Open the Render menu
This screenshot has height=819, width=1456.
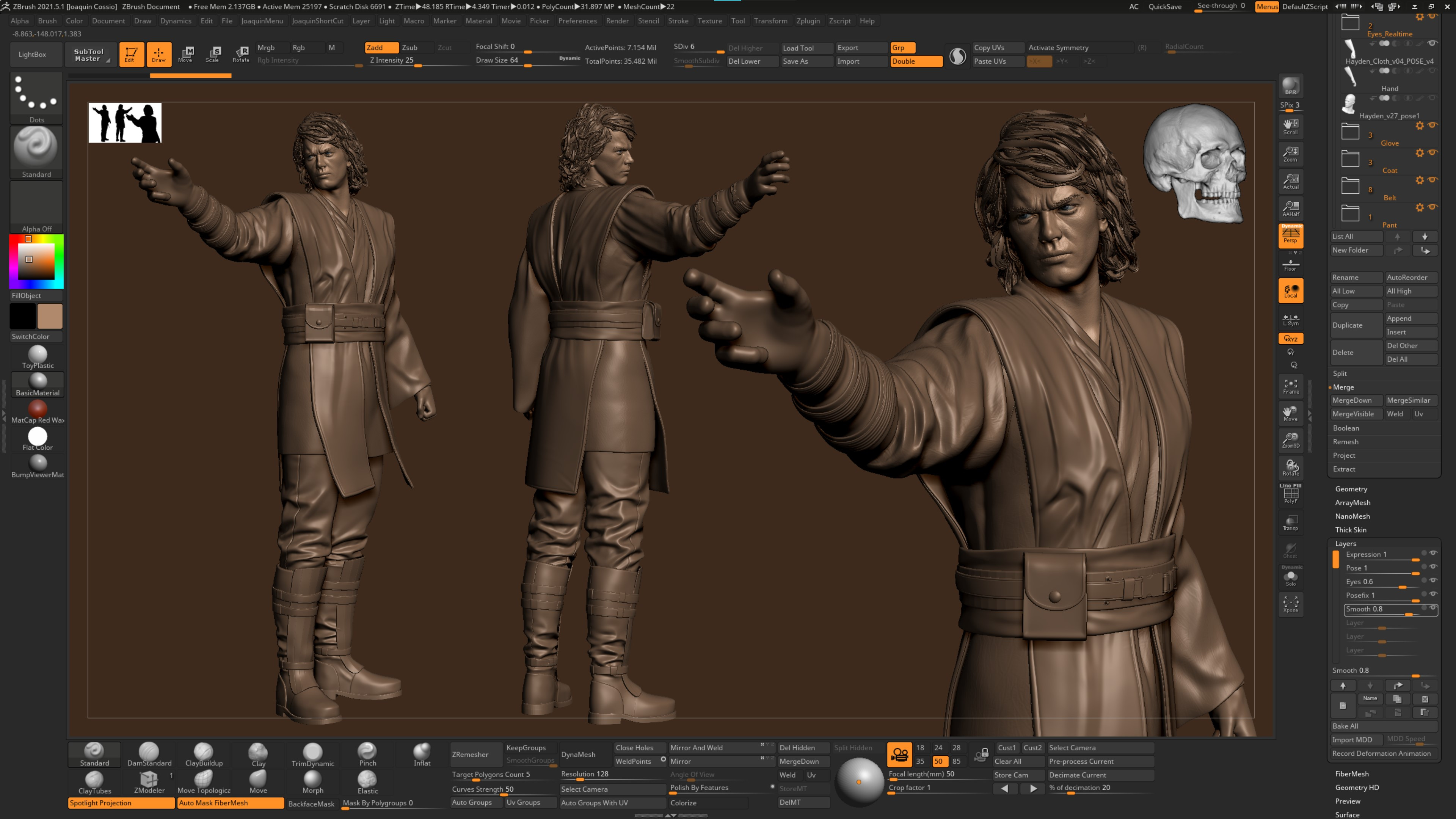point(617,21)
